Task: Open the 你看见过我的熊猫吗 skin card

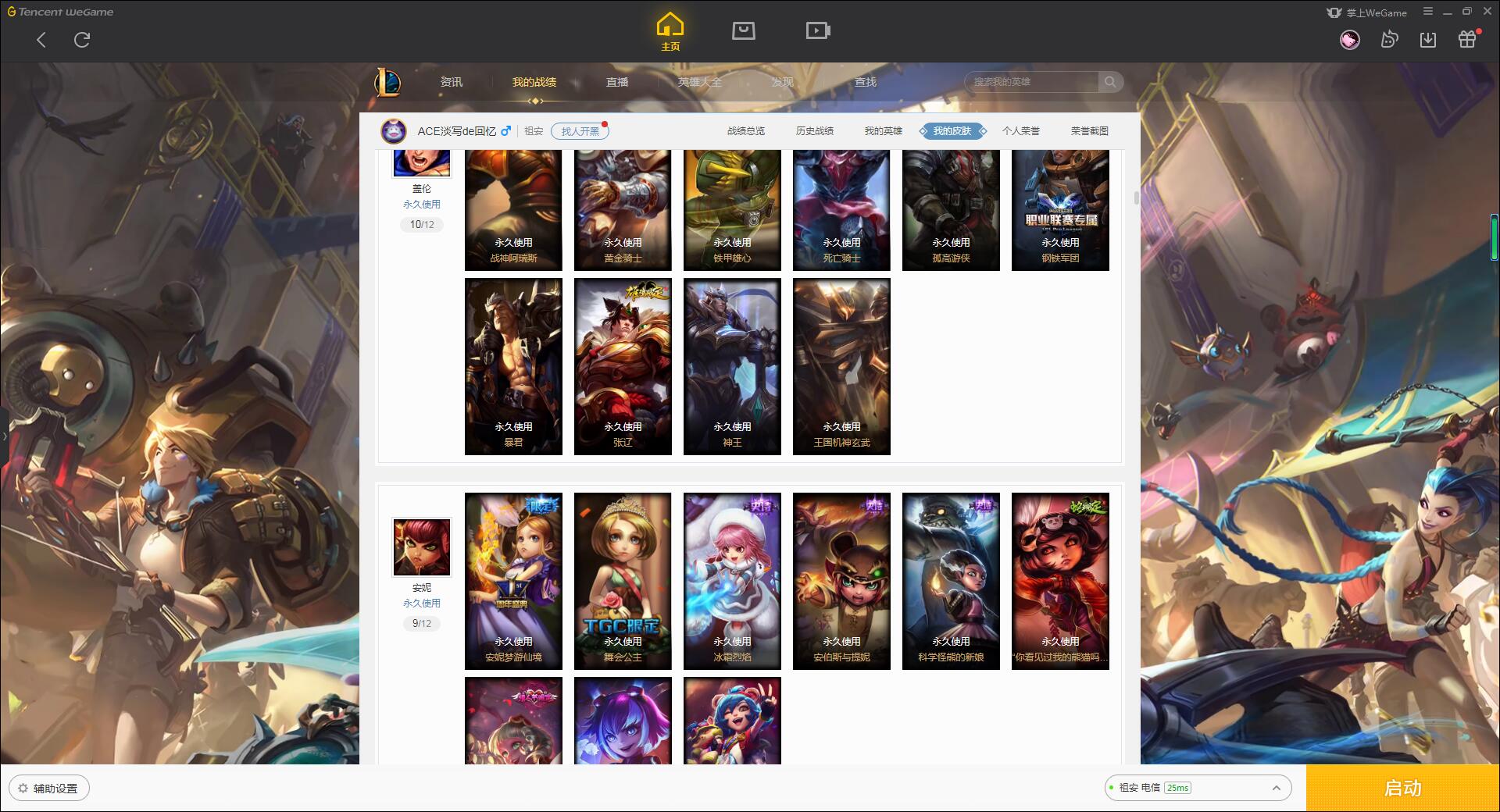Action: coord(1060,582)
